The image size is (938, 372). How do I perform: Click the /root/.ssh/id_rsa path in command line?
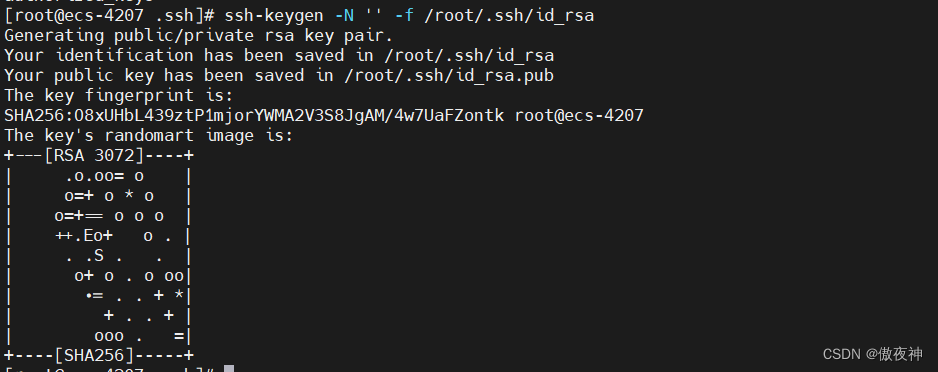coord(509,15)
